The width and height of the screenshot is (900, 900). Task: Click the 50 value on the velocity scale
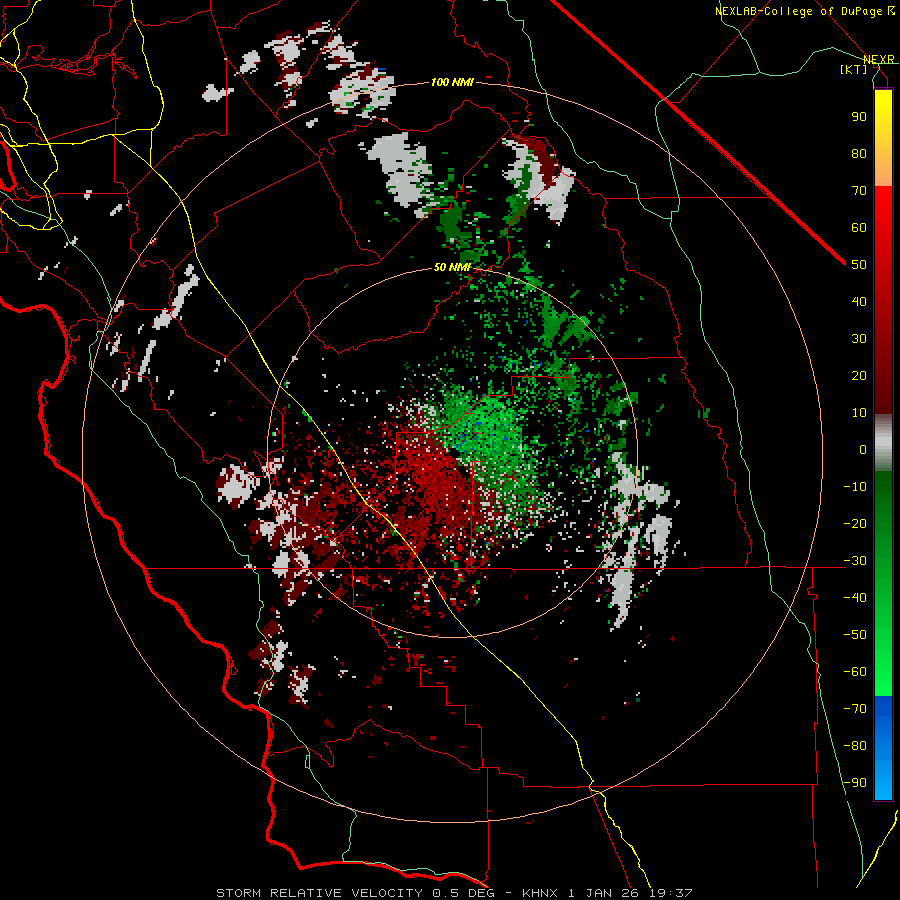point(859,265)
